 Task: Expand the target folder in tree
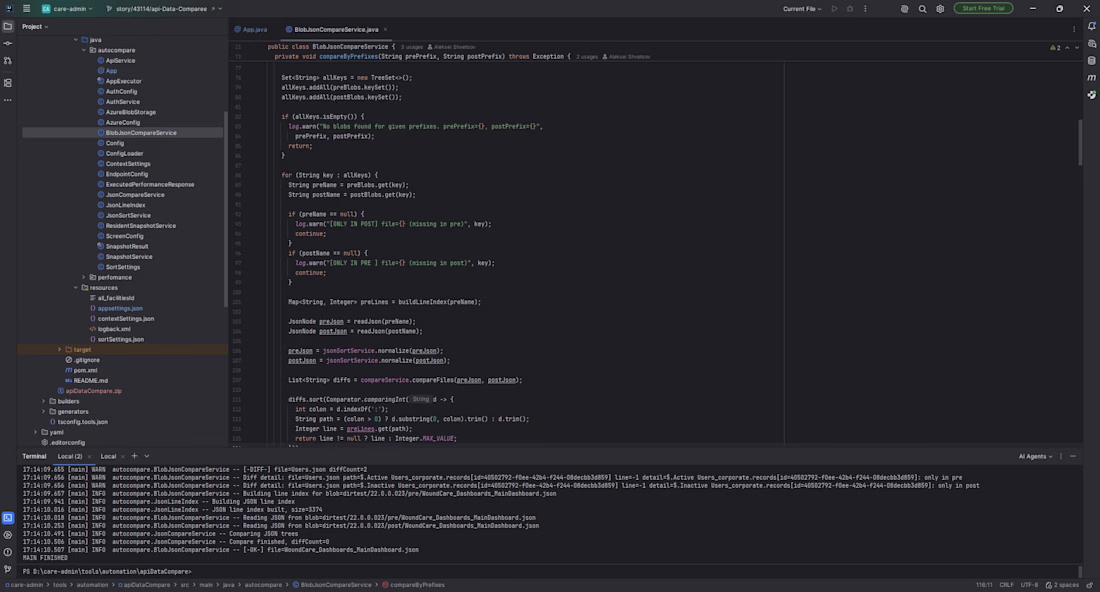click(60, 349)
